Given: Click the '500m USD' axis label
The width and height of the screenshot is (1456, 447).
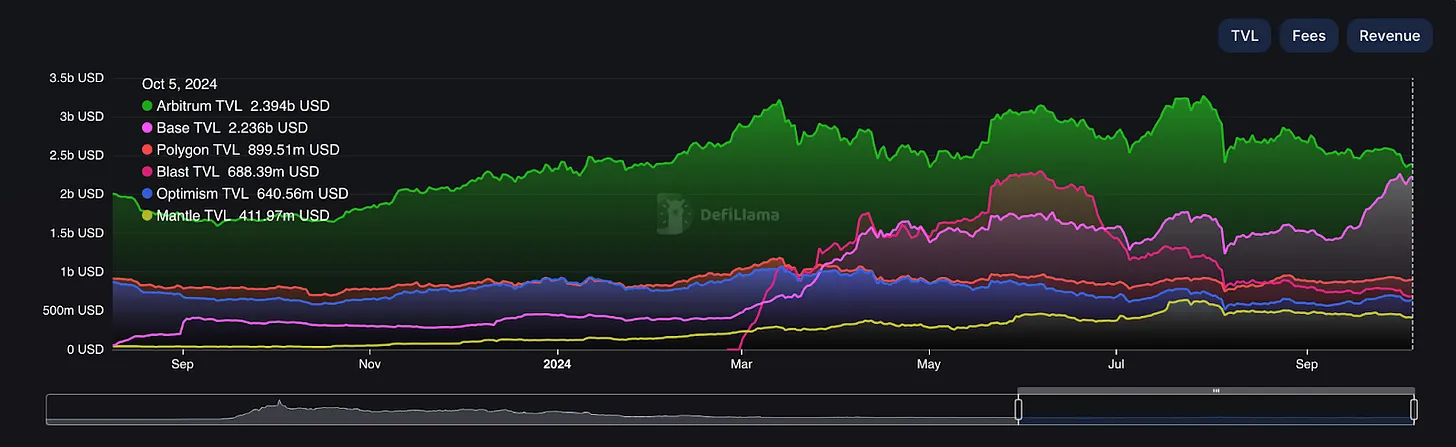Looking at the screenshot, I should coord(73,311).
